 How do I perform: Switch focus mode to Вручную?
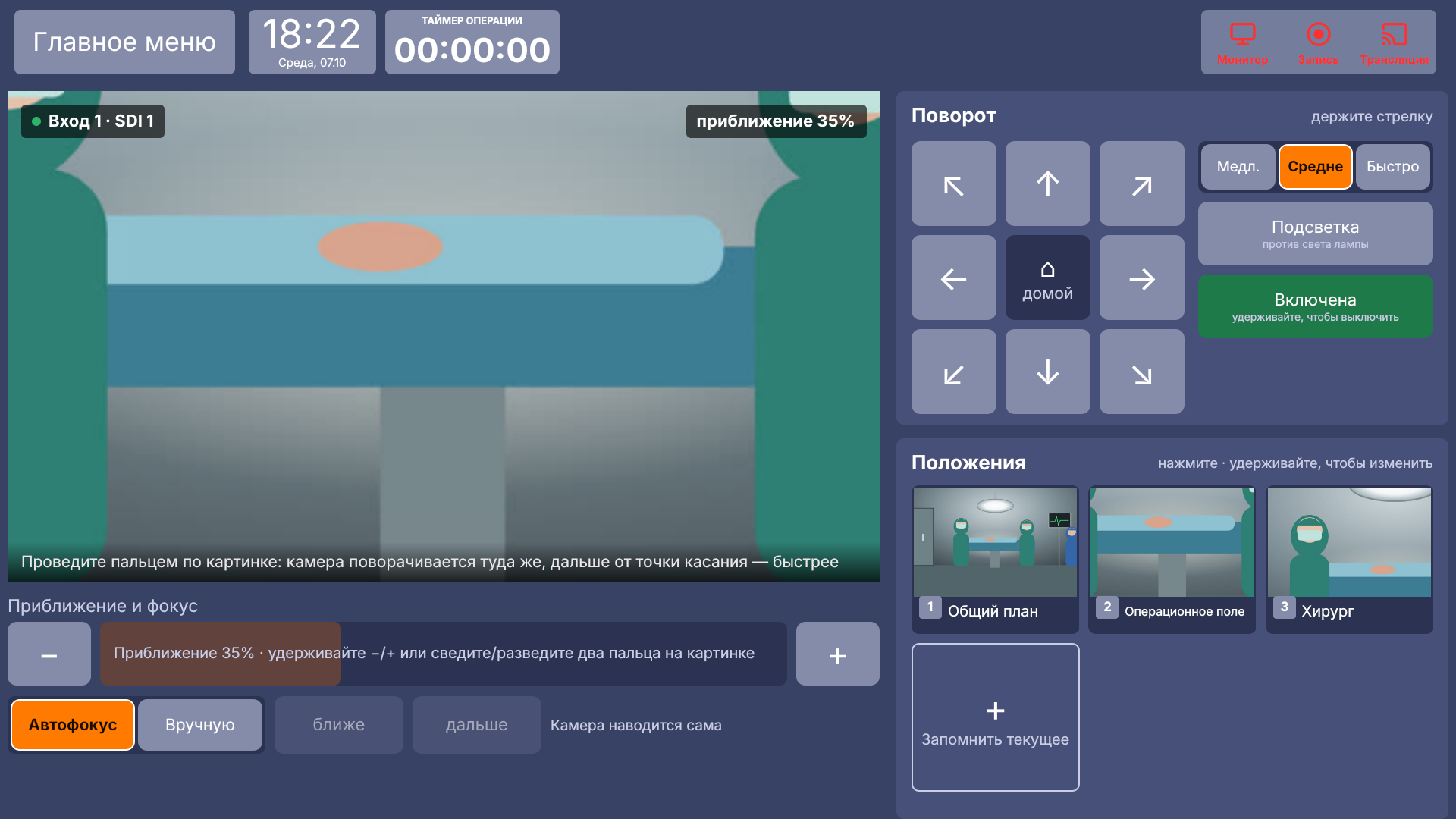pyautogui.click(x=200, y=725)
